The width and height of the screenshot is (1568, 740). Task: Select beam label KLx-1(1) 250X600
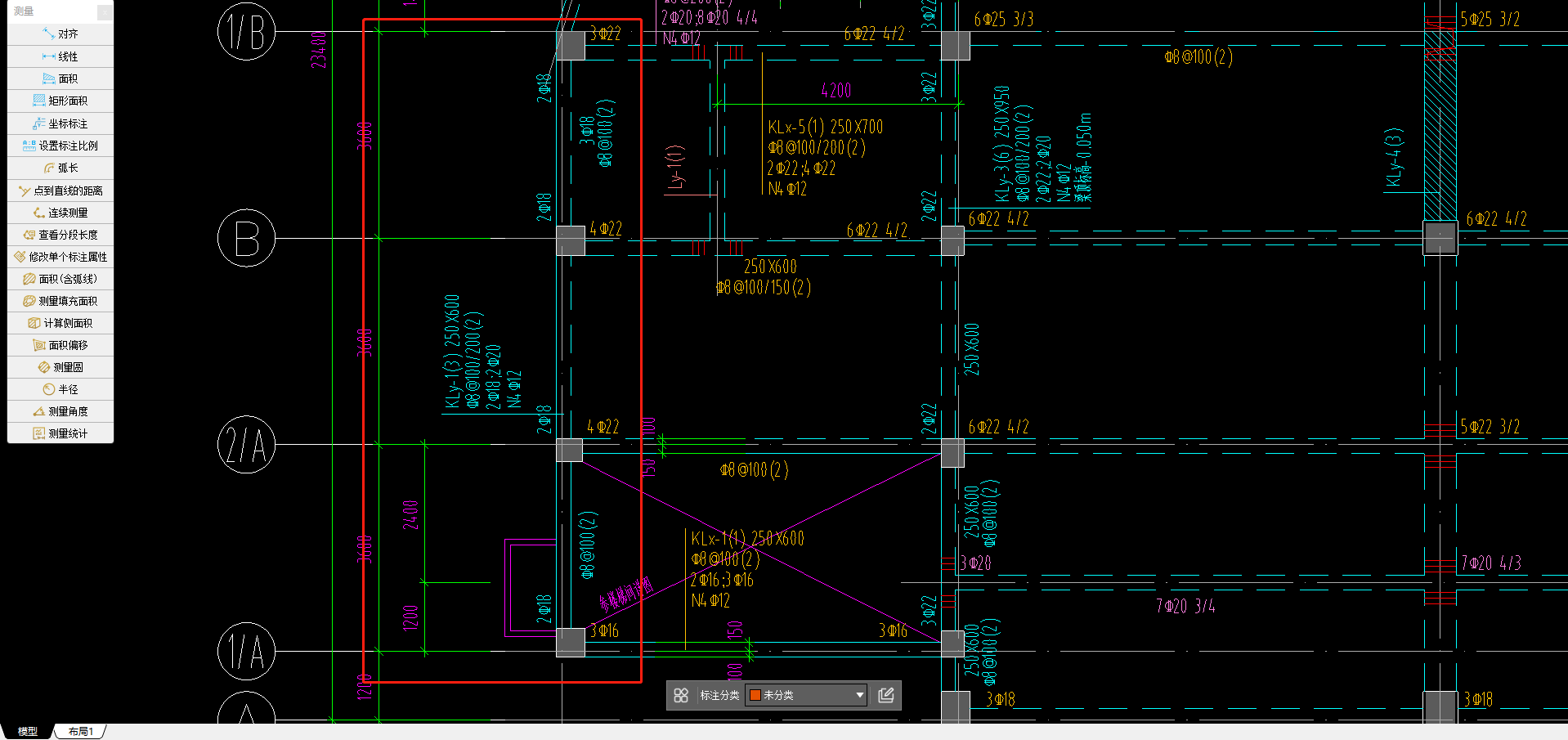click(748, 539)
